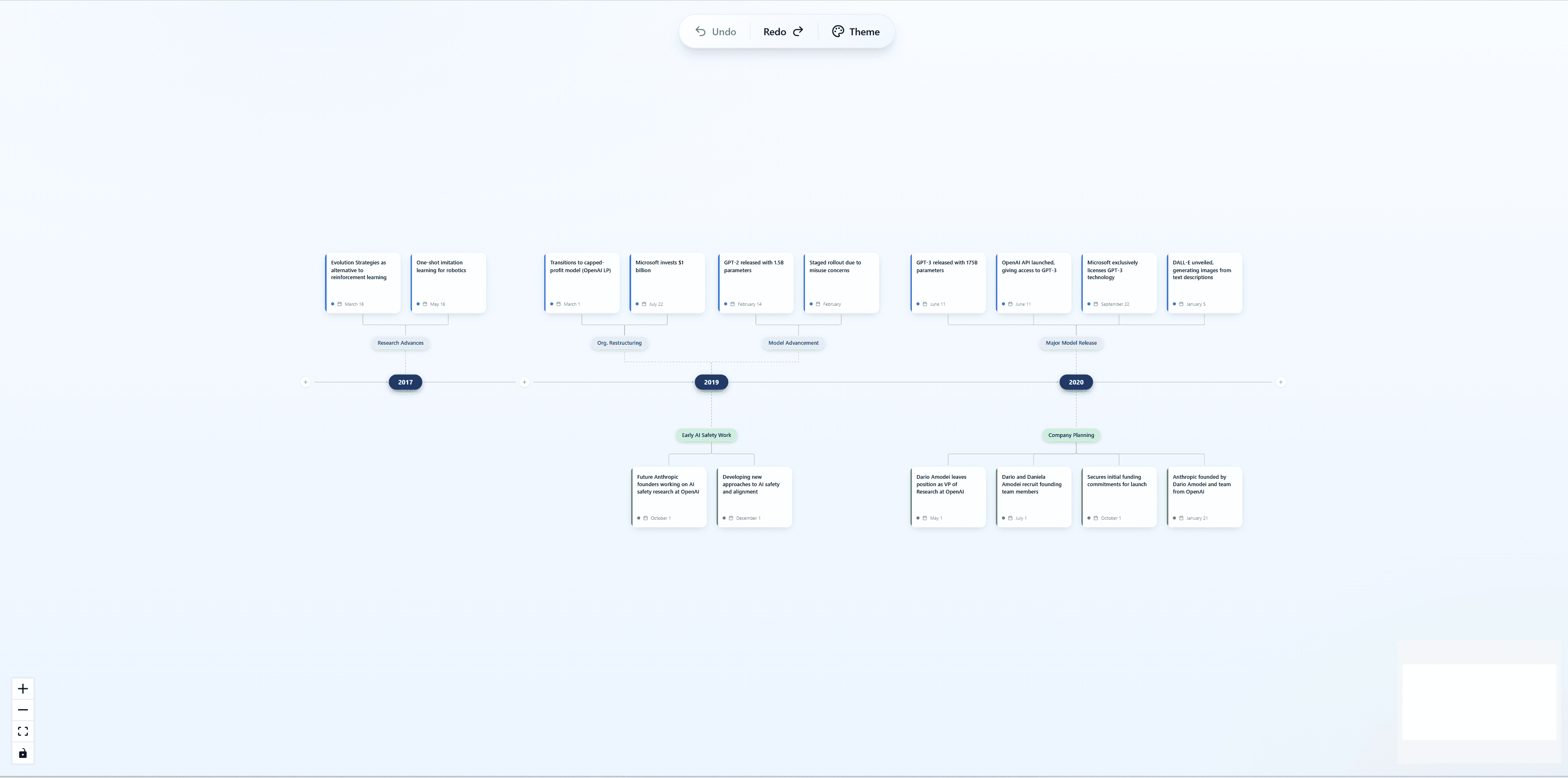The image size is (1568, 778).
Task: Select the Model Advancement category tag
Action: pyautogui.click(x=793, y=343)
